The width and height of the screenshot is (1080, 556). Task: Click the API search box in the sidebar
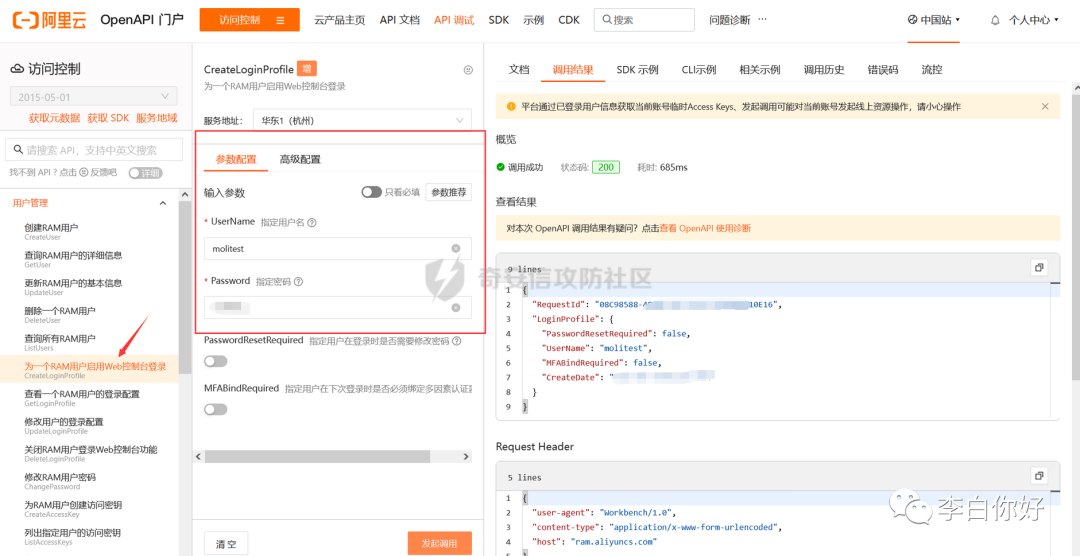click(94, 150)
